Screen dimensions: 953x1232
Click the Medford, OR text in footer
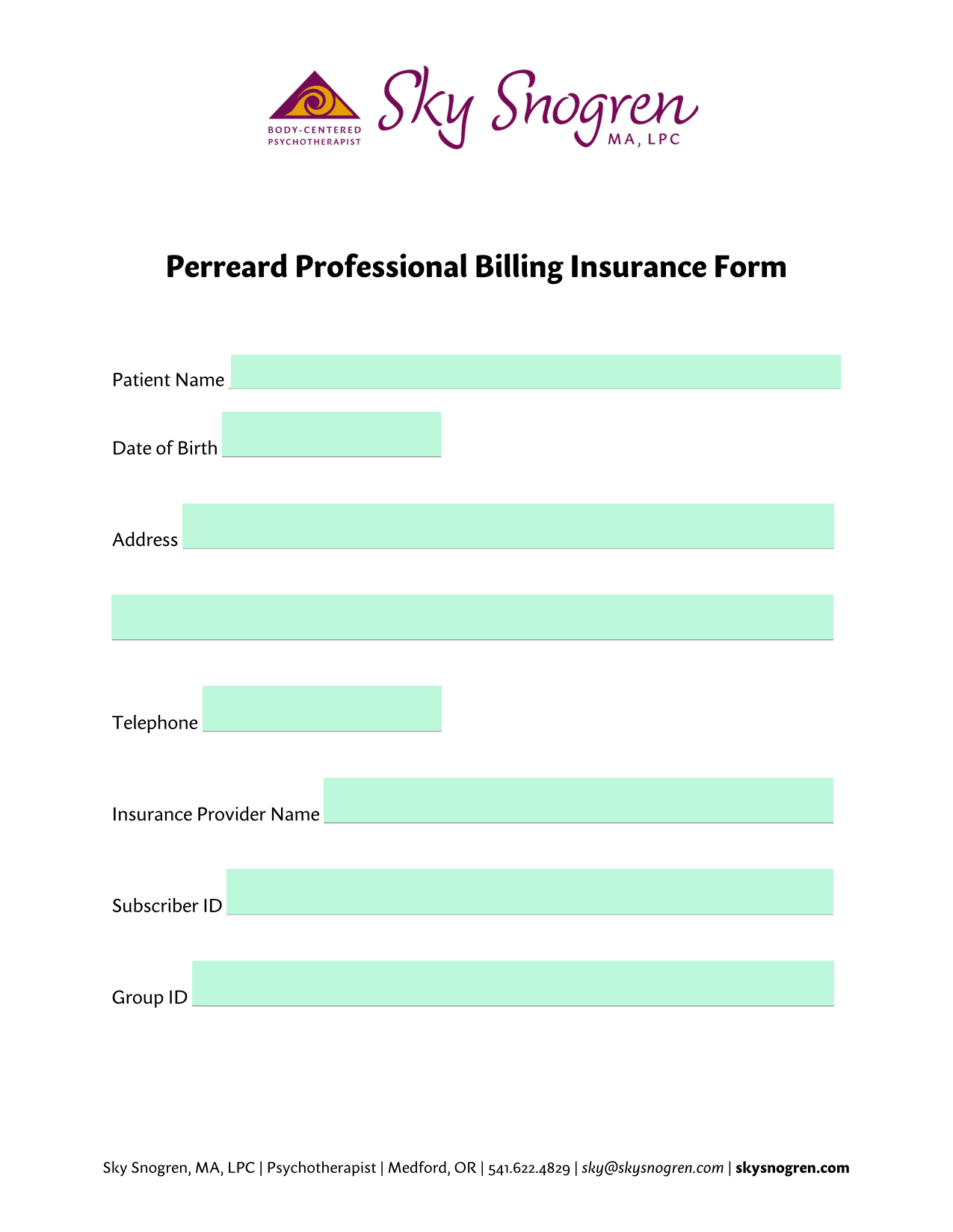point(432,1168)
